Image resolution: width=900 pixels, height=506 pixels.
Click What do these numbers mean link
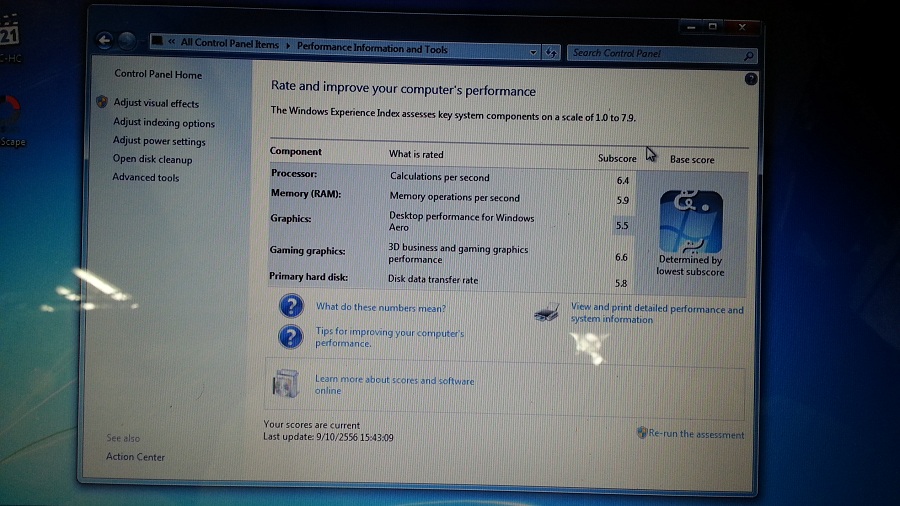click(x=381, y=308)
